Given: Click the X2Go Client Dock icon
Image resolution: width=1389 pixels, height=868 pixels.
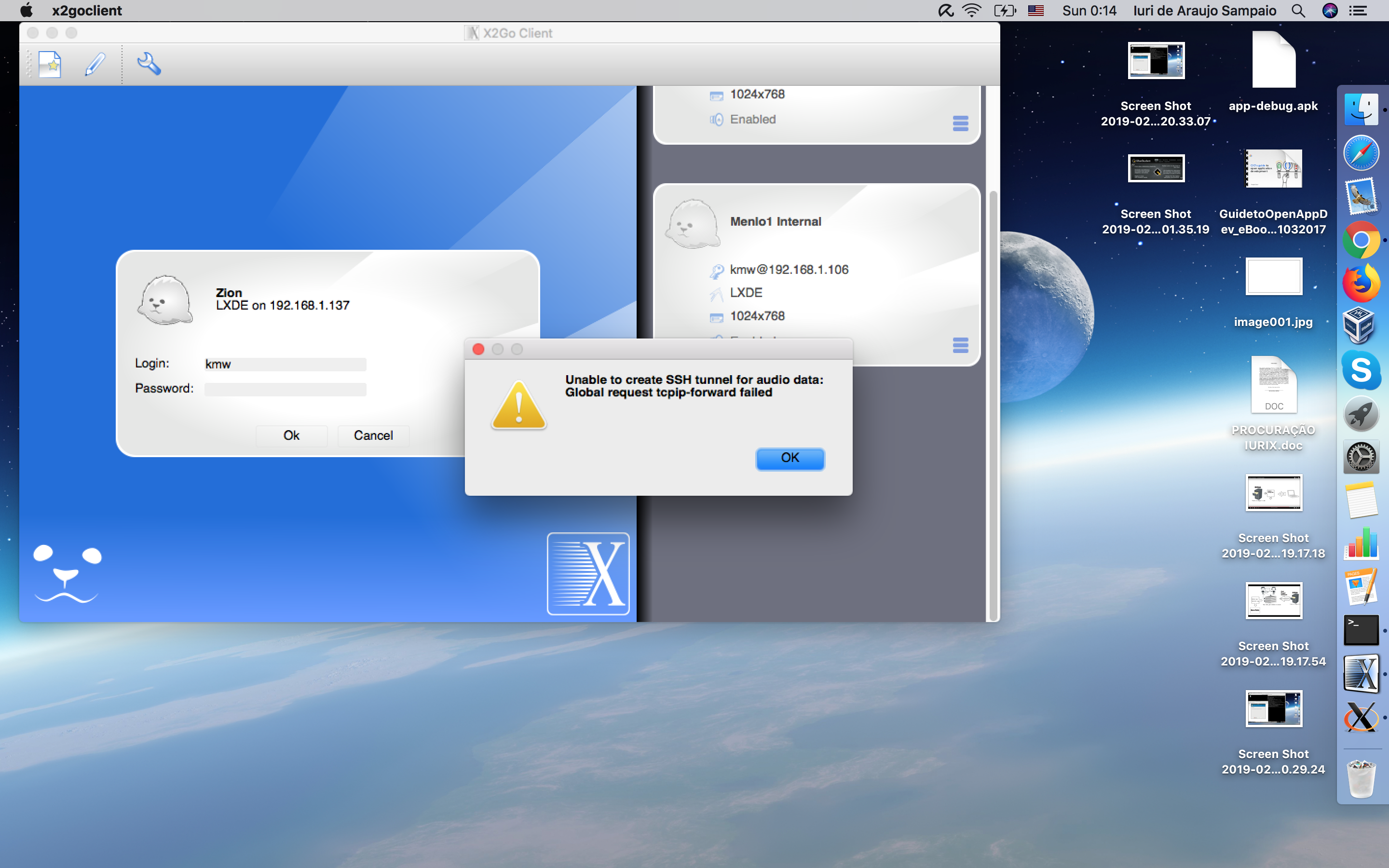Looking at the screenshot, I should 1361,674.
